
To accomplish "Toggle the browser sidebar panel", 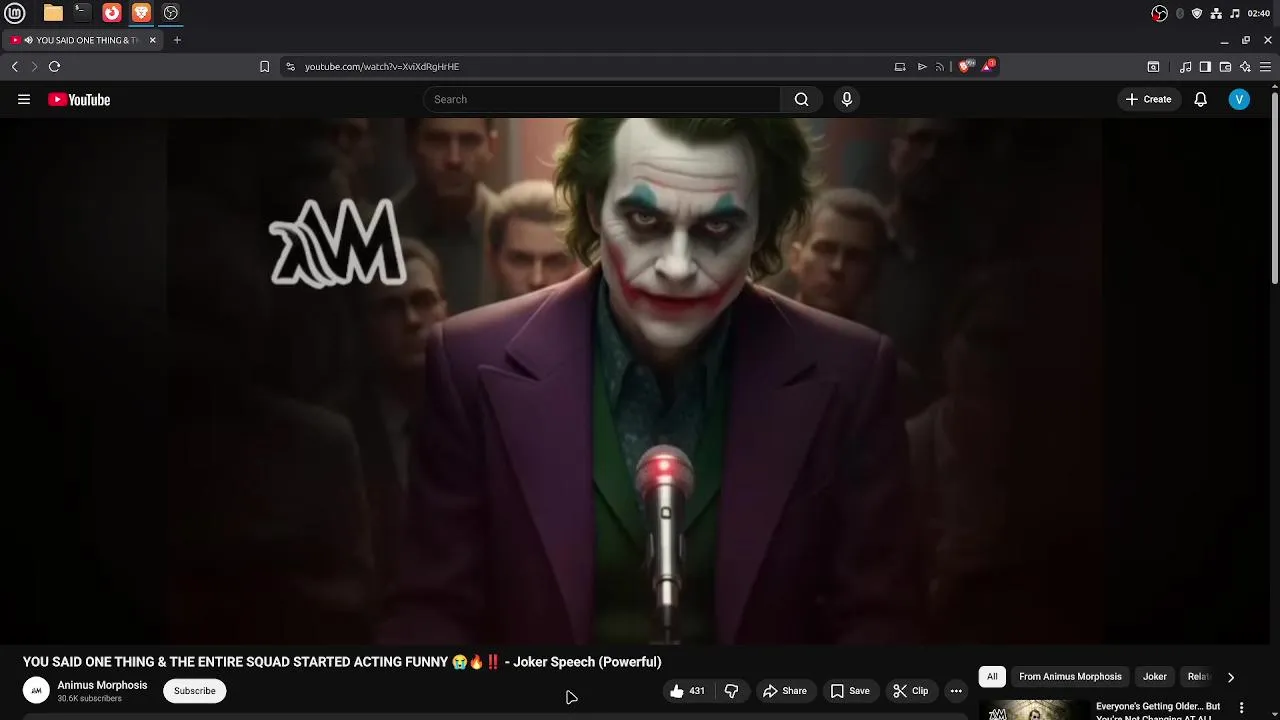I will tap(1205, 66).
